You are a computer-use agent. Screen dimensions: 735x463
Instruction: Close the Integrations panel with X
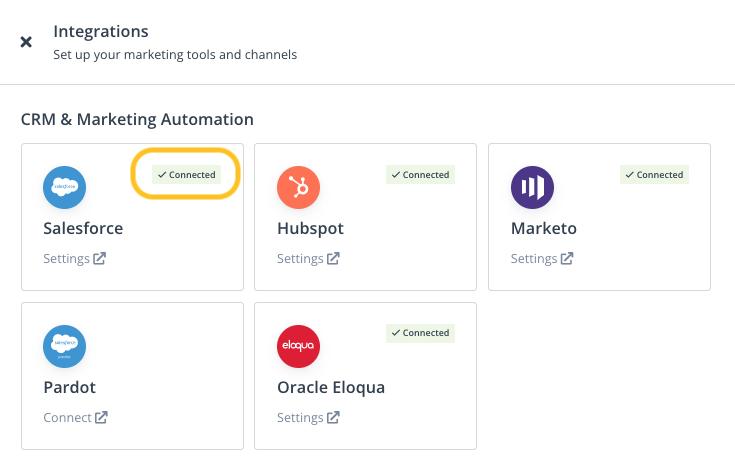coord(26,42)
